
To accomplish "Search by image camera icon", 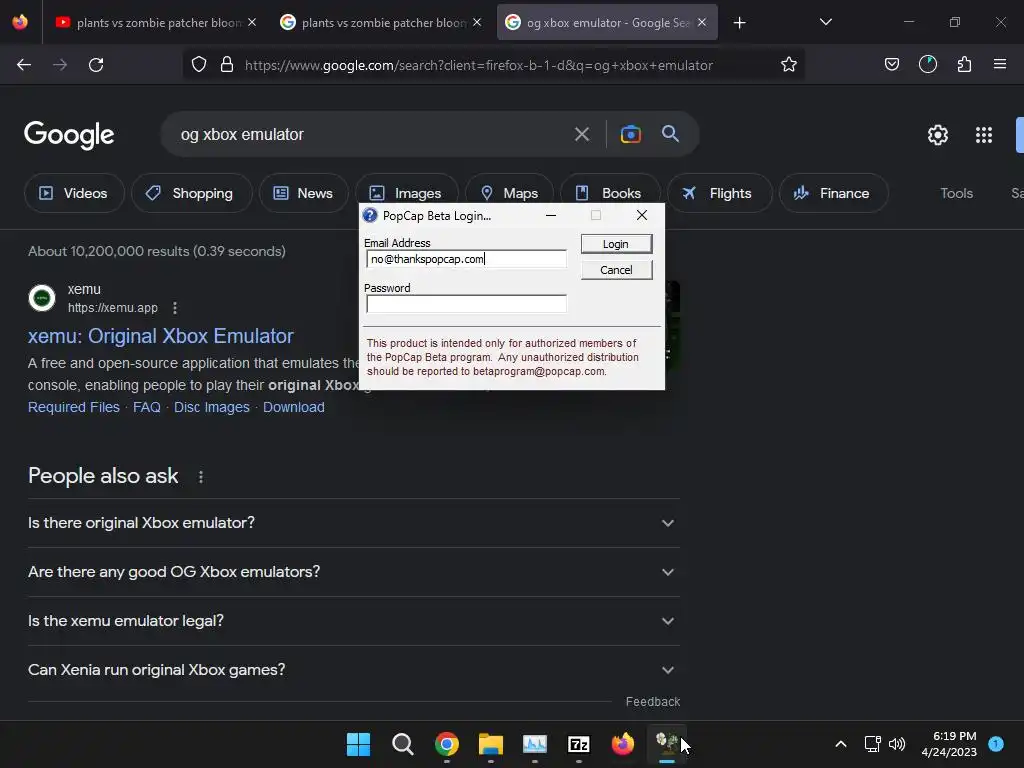I will click(x=630, y=135).
